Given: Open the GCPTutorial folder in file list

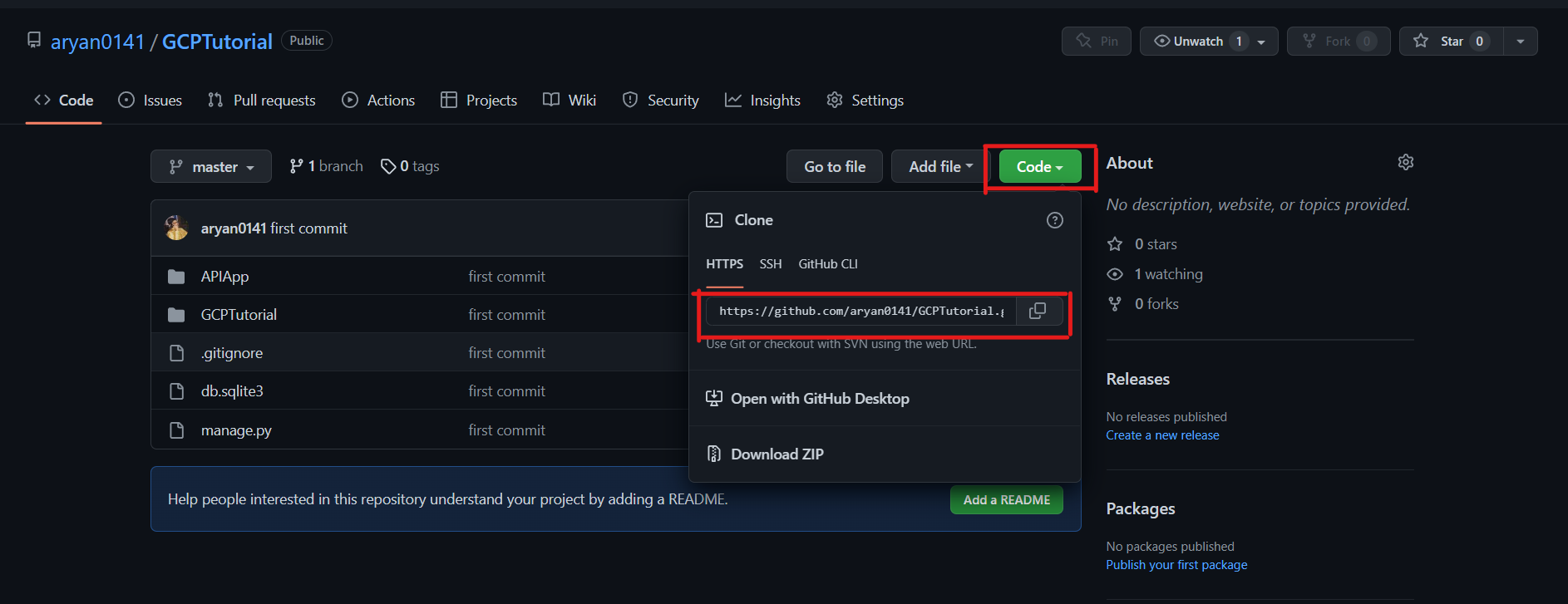Looking at the screenshot, I should coord(239,314).
